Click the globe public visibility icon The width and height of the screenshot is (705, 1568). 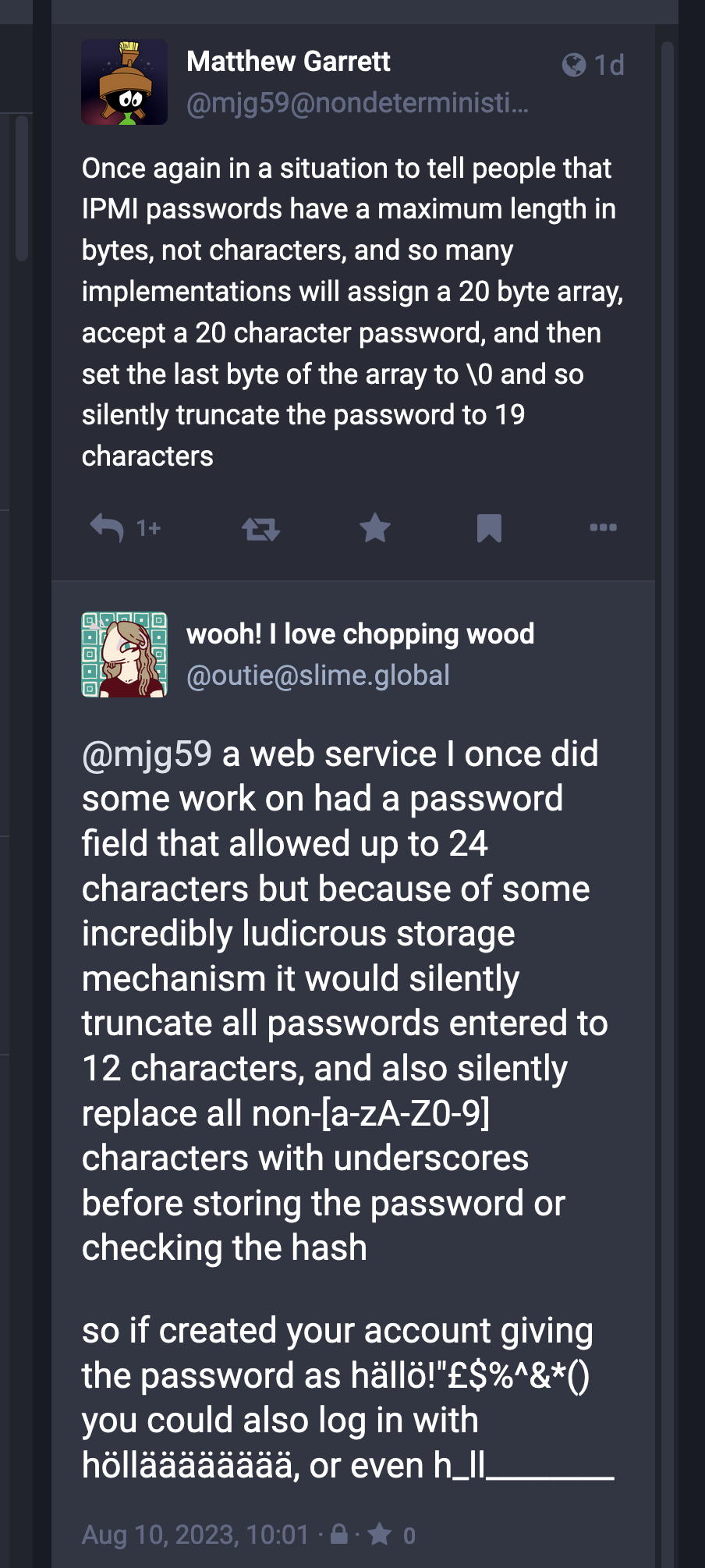point(574,65)
